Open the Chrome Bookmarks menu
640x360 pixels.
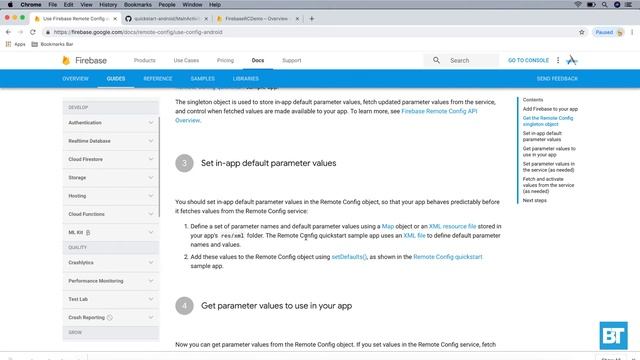[138, 4]
